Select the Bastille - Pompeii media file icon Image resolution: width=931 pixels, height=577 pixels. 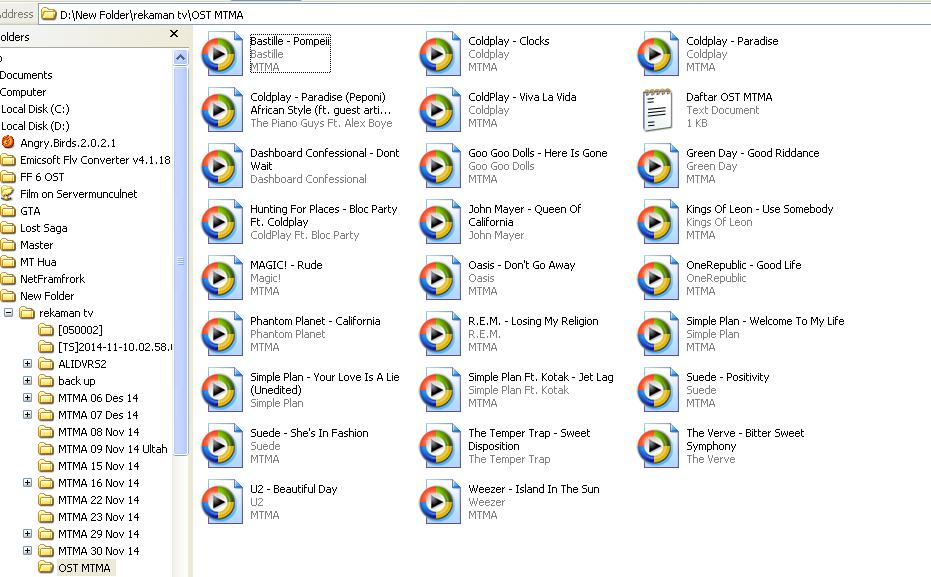pos(221,54)
